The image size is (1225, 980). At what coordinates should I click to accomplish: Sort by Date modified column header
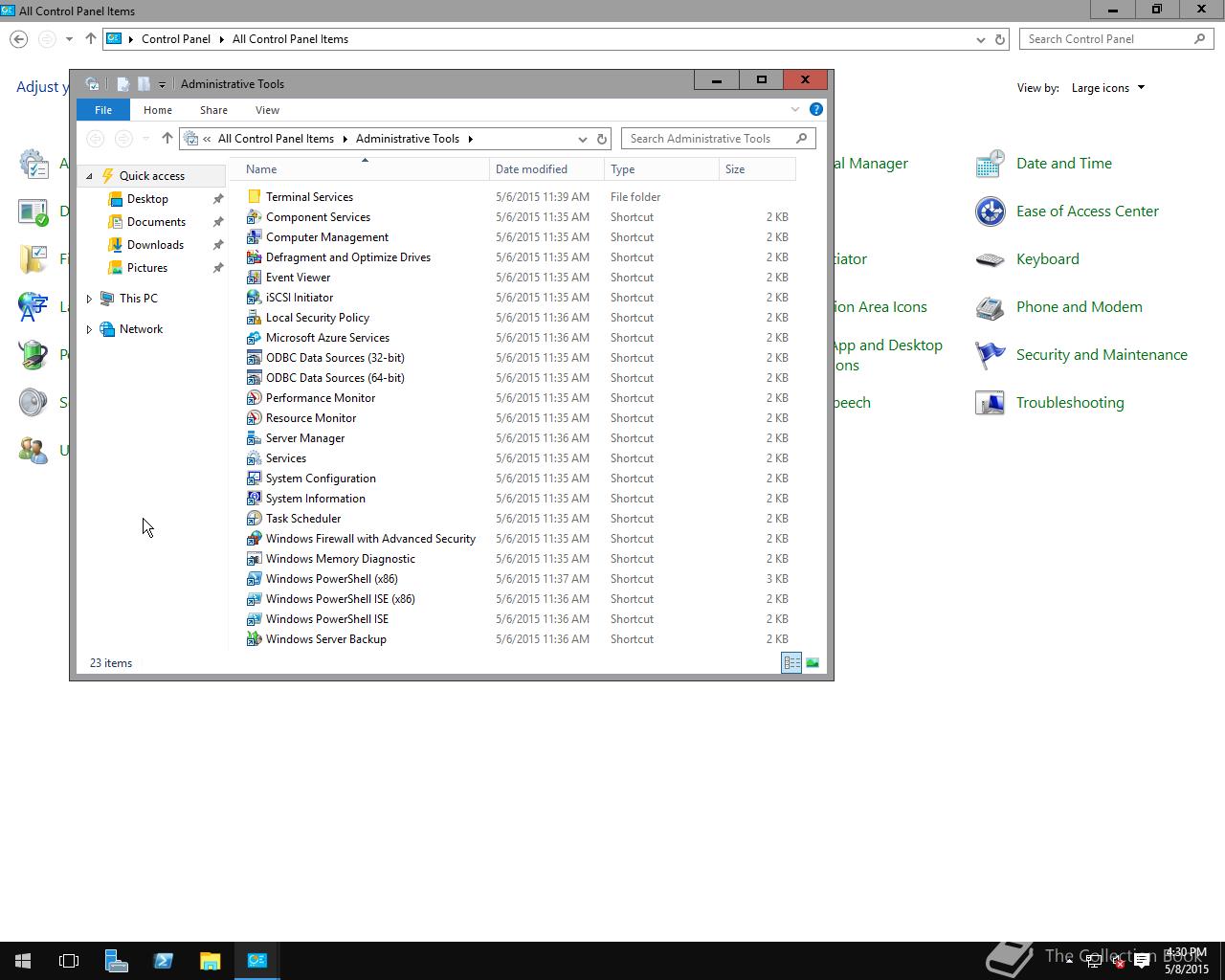(x=546, y=169)
